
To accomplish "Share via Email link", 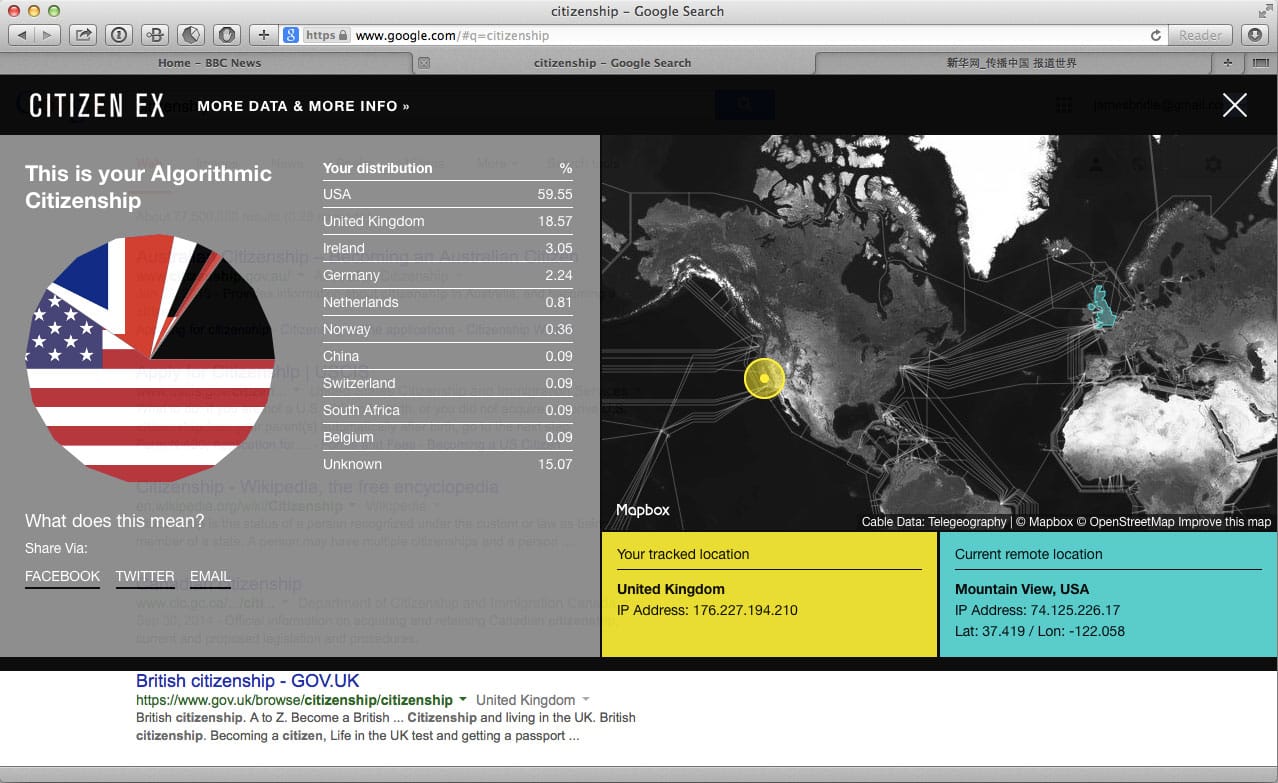I will (x=210, y=577).
